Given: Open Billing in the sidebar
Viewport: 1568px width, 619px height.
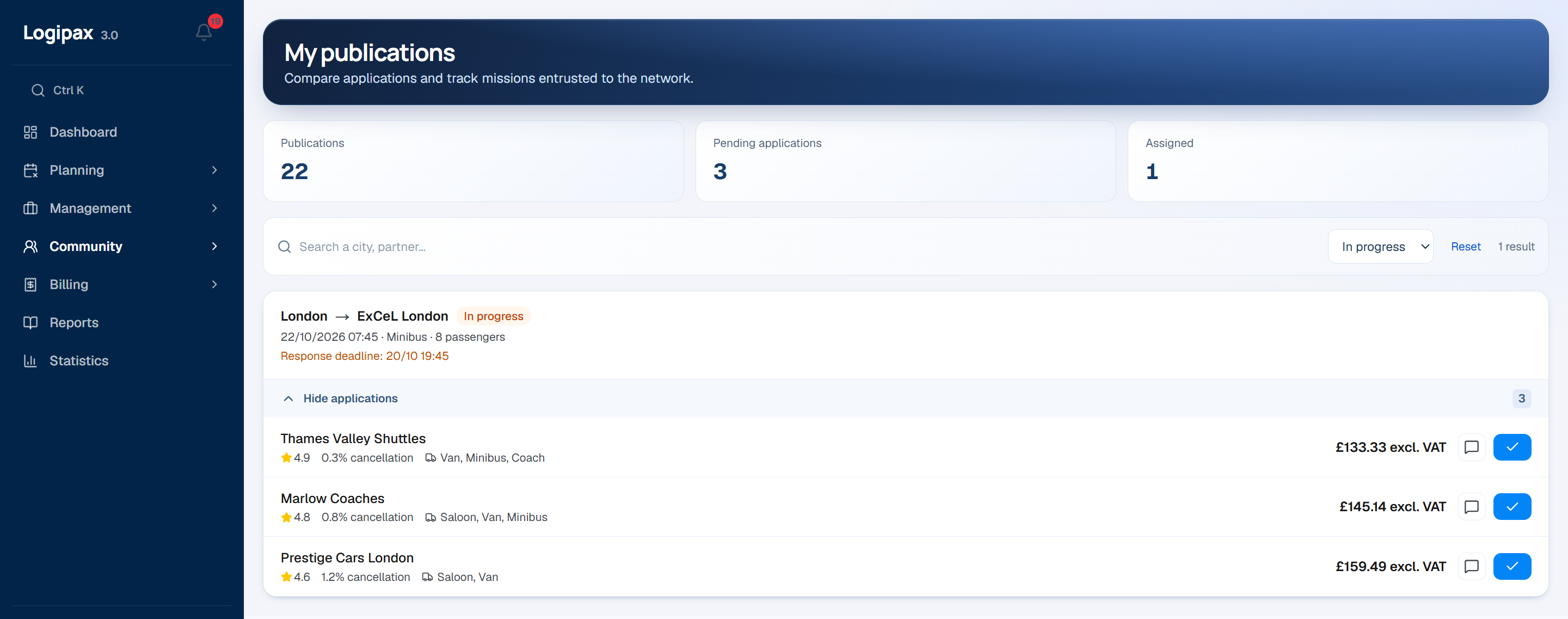Looking at the screenshot, I should coord(122,284).
